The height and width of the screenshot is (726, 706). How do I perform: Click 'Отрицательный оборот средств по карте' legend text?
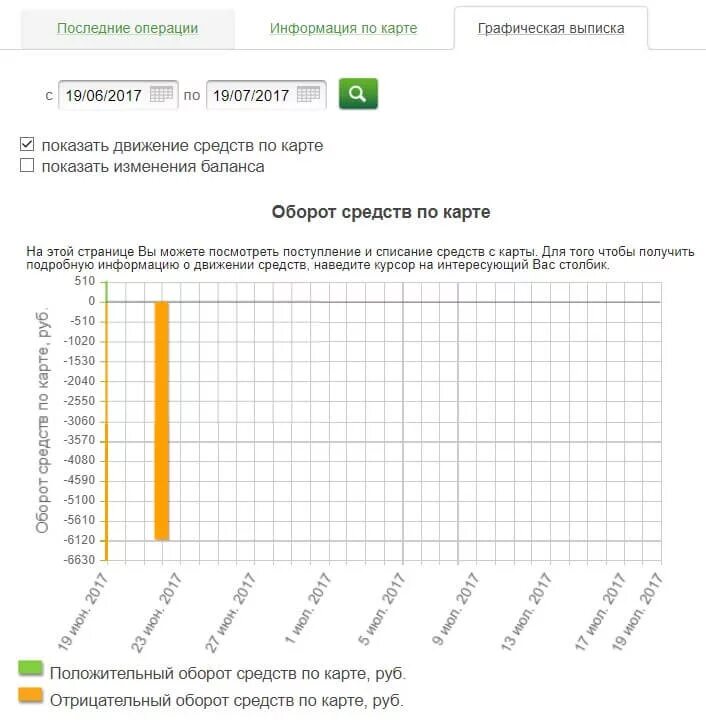pos(226,701)
